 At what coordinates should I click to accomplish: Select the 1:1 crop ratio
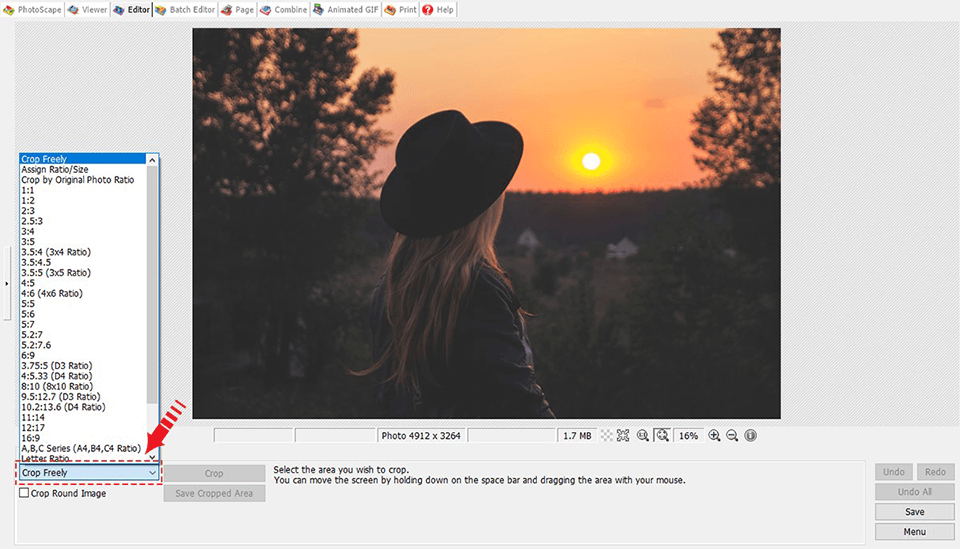coord(83,190)
